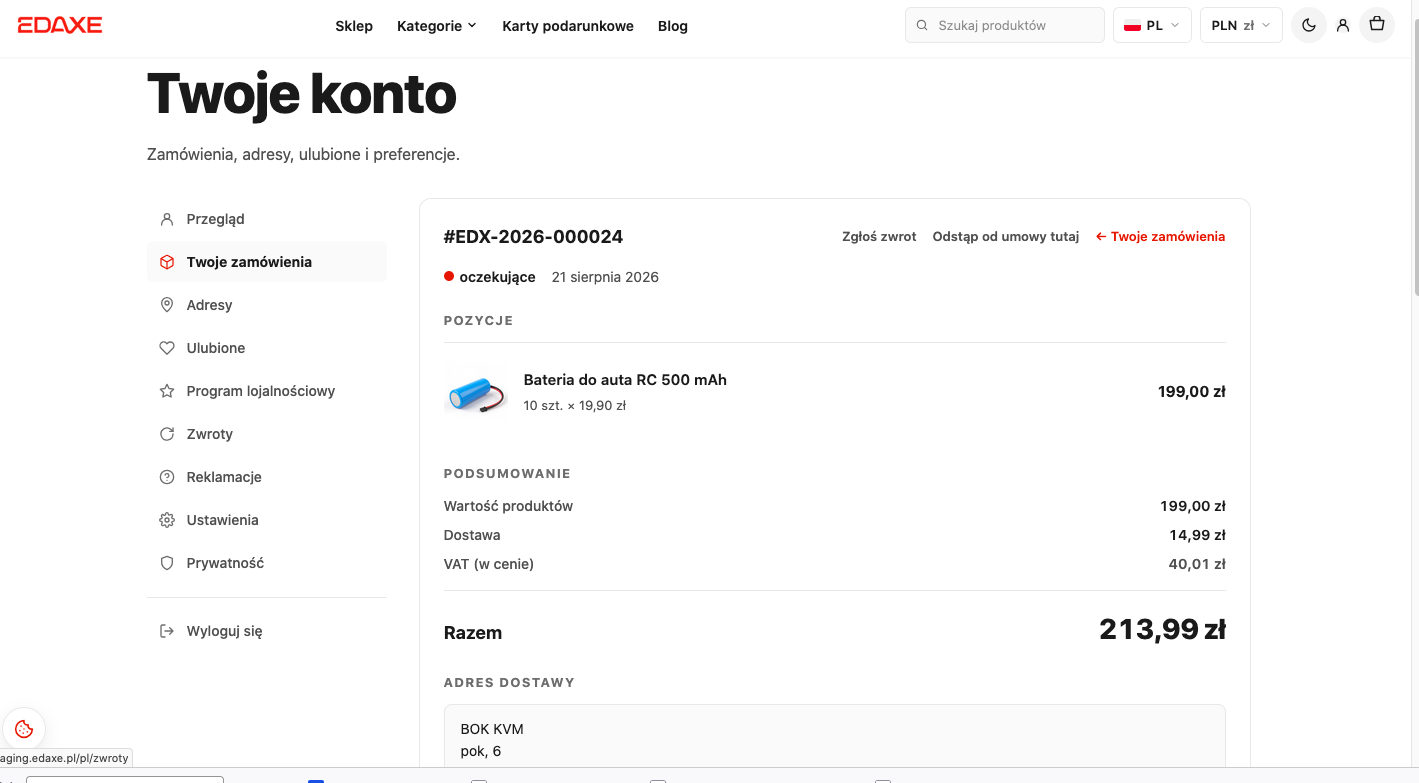Click the Zwroty refresh icon
The width and height of the screenshot is (1419, 783).
167,434
